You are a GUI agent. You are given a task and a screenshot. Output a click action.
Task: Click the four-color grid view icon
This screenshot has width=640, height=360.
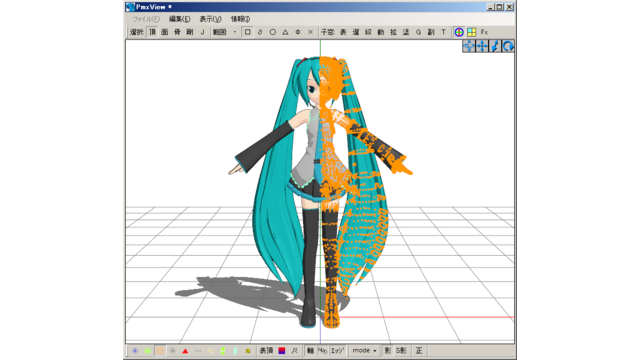(471, 32)
